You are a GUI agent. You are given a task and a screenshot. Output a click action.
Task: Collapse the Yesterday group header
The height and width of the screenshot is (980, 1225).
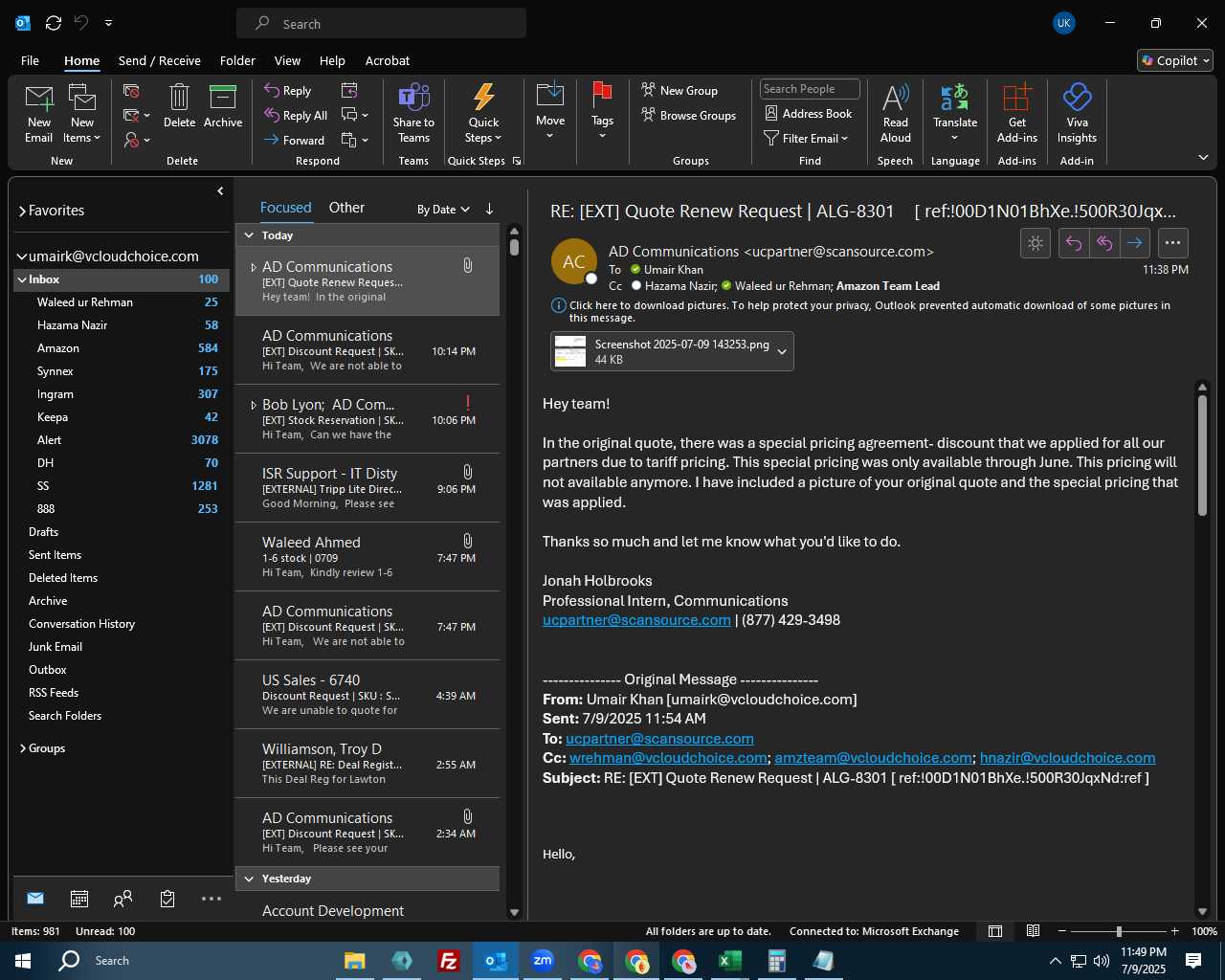point(249,879)
